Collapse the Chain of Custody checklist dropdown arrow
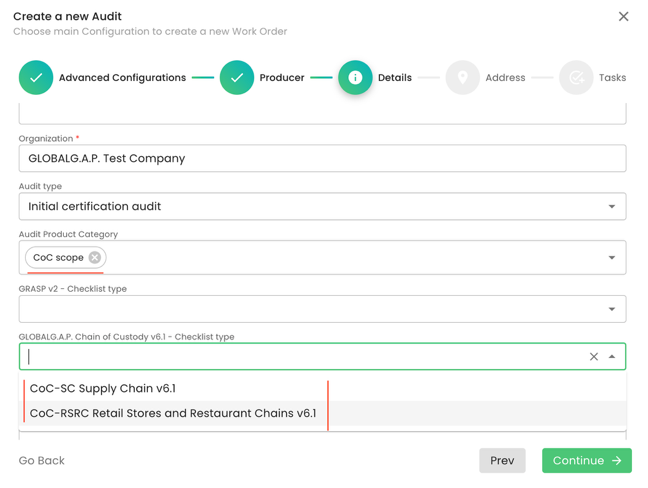The image size is (648, 488). pos(612,357)
